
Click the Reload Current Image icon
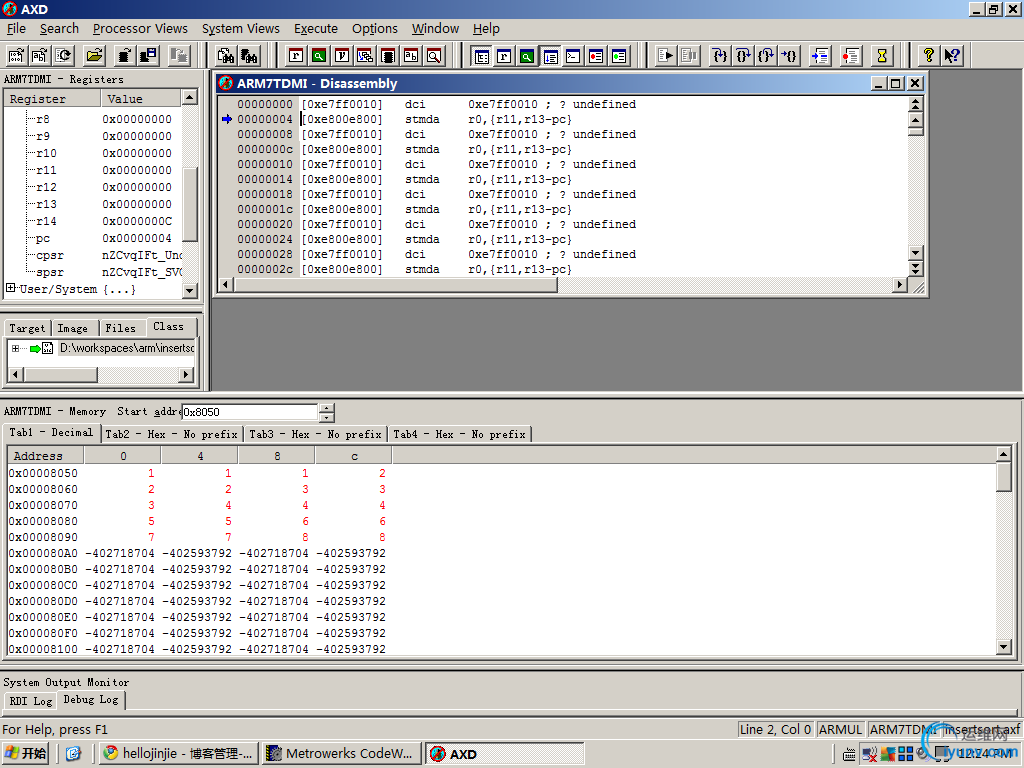64,56
